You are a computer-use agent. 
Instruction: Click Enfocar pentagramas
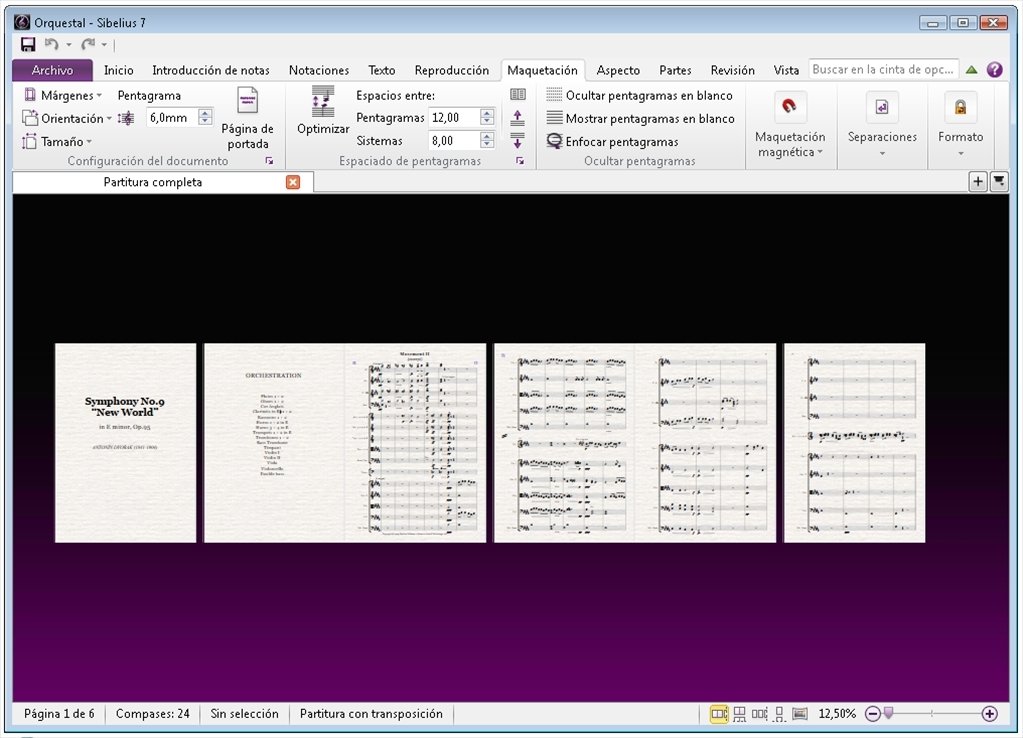coord(613,142)
